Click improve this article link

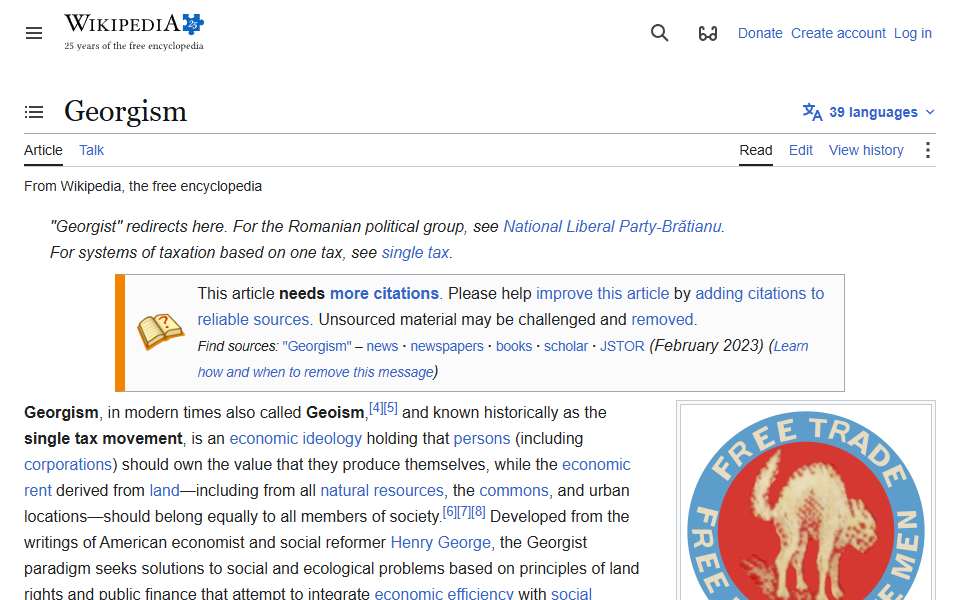coord(602,293)
